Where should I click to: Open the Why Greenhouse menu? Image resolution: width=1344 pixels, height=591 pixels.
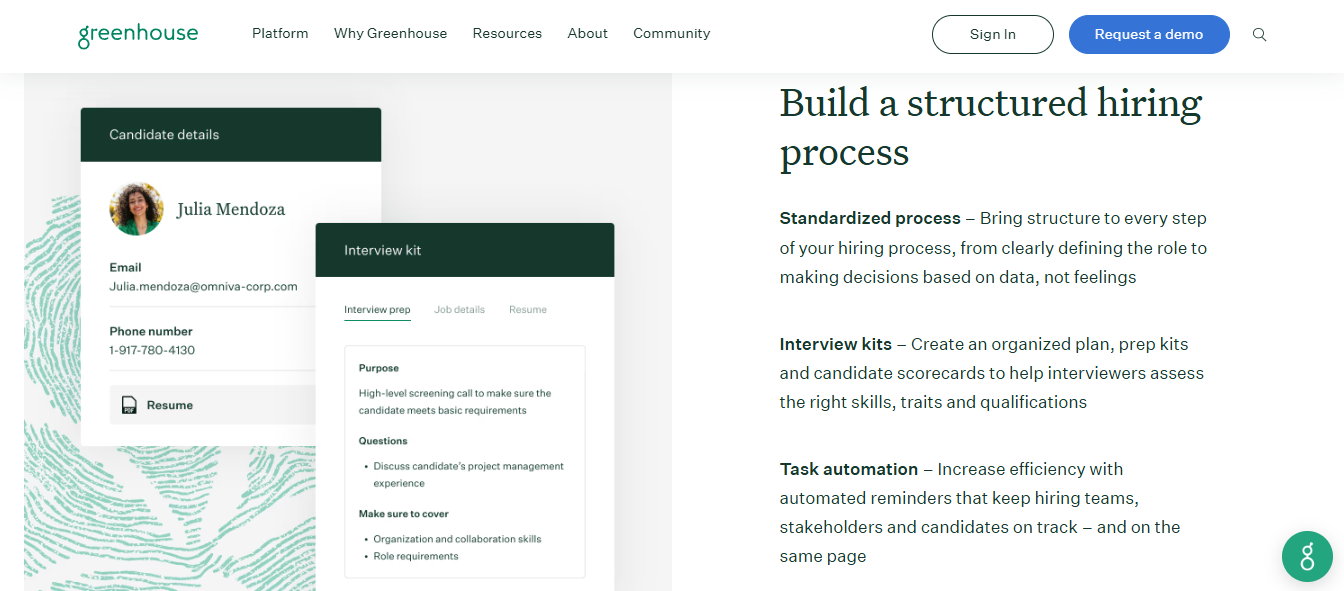pyautogui.click(x=390, y=33)
